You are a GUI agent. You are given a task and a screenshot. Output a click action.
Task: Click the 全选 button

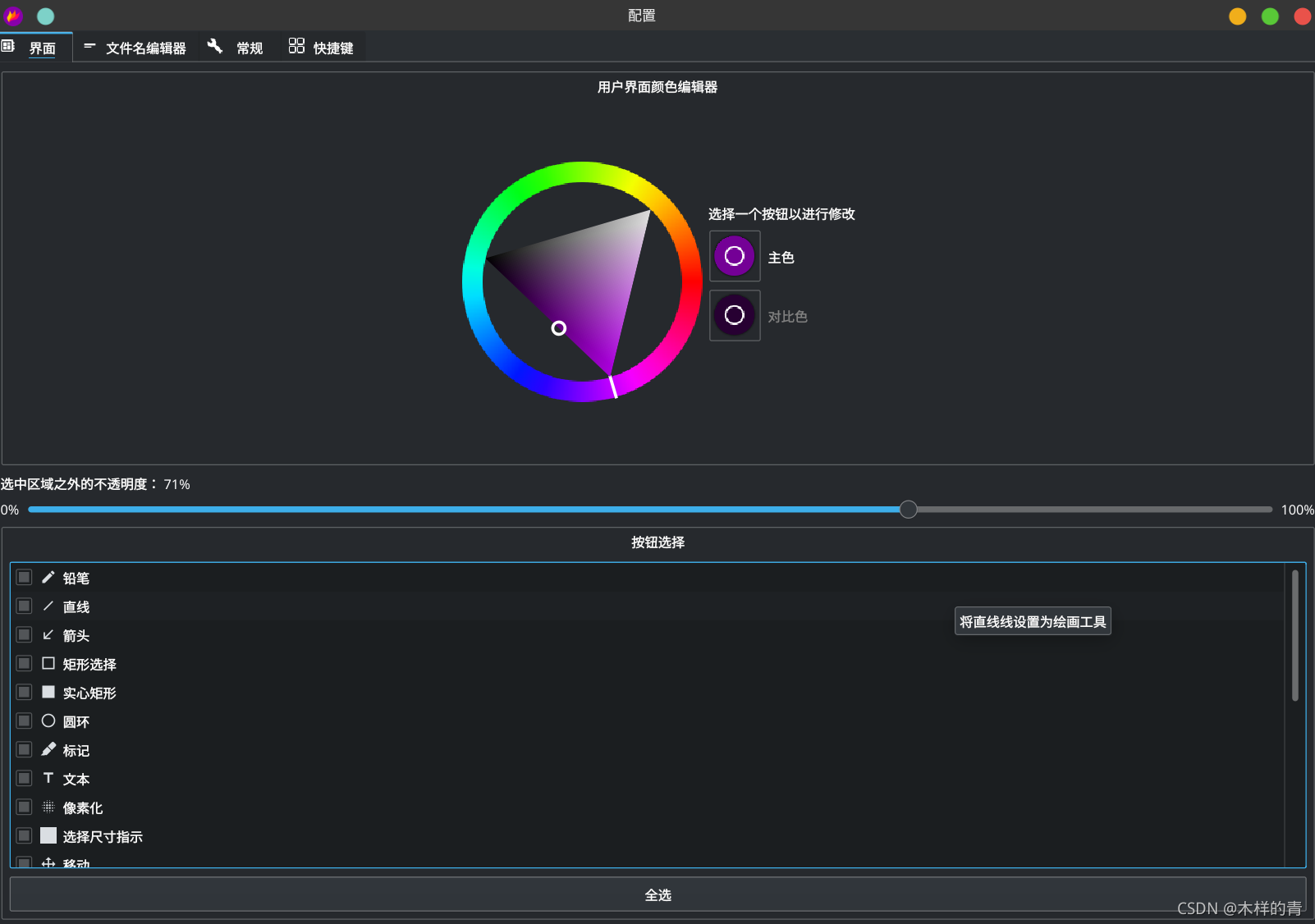657,894
